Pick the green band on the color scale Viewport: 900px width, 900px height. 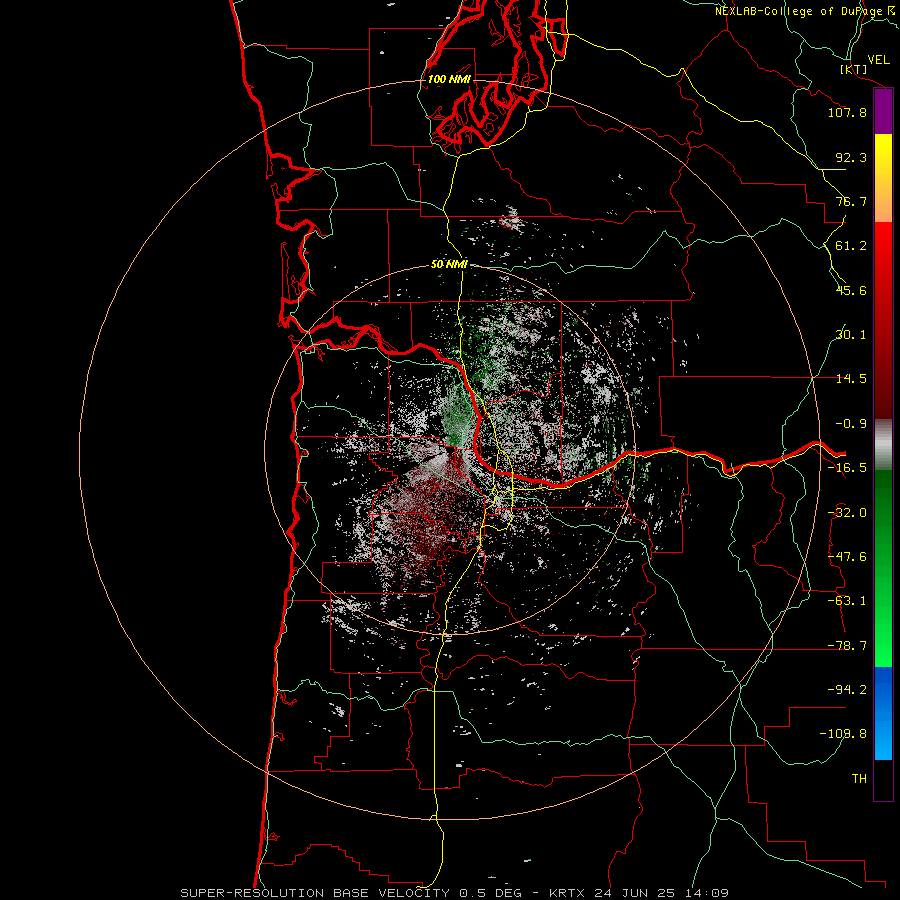[x=883, y=568]
